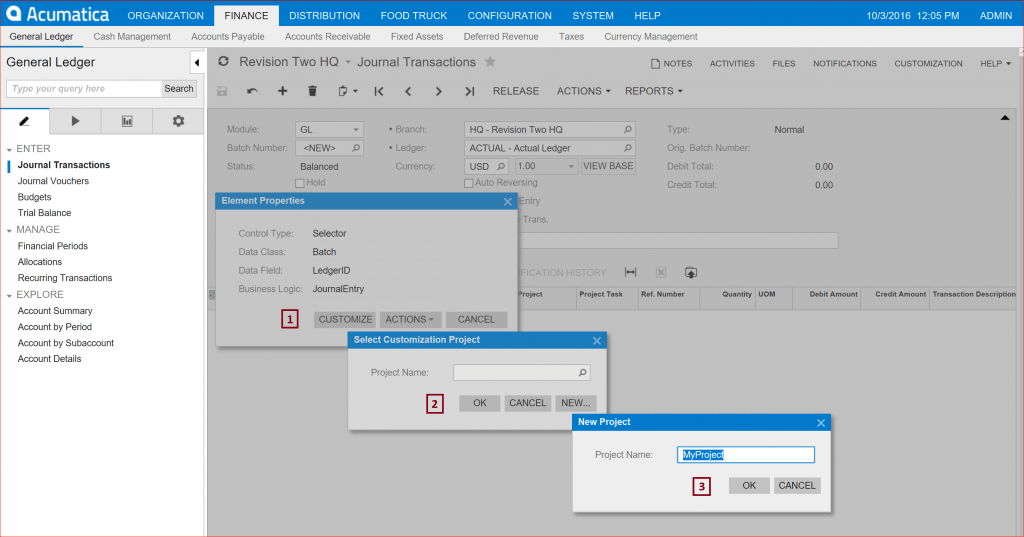Click the Ledger field lookup magnifier
This screenshot has width=1024, height=537.
[x=628, y=148]
